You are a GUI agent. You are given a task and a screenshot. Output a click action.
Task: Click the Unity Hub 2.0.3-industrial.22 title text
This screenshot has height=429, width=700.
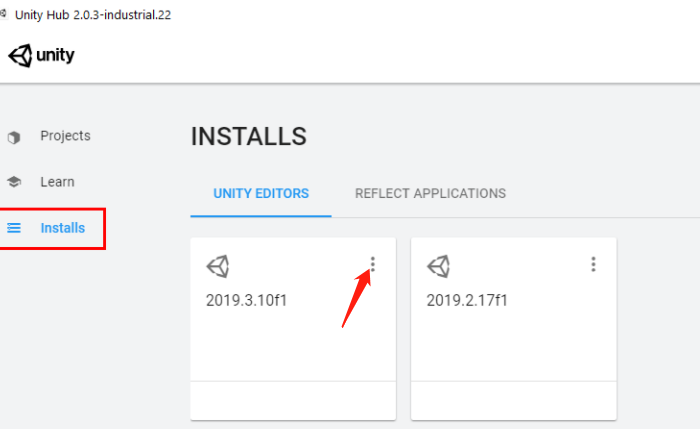[x=93, y=15]
